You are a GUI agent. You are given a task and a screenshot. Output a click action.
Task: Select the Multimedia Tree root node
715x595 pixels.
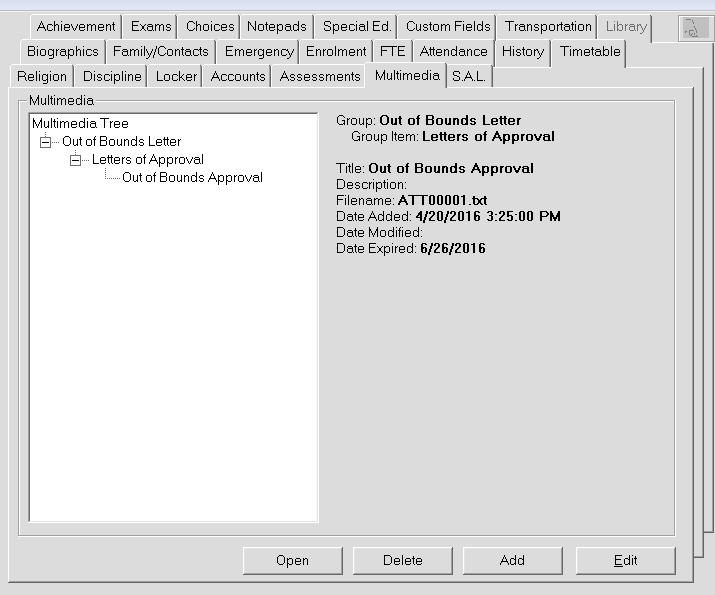coord(80,124)
